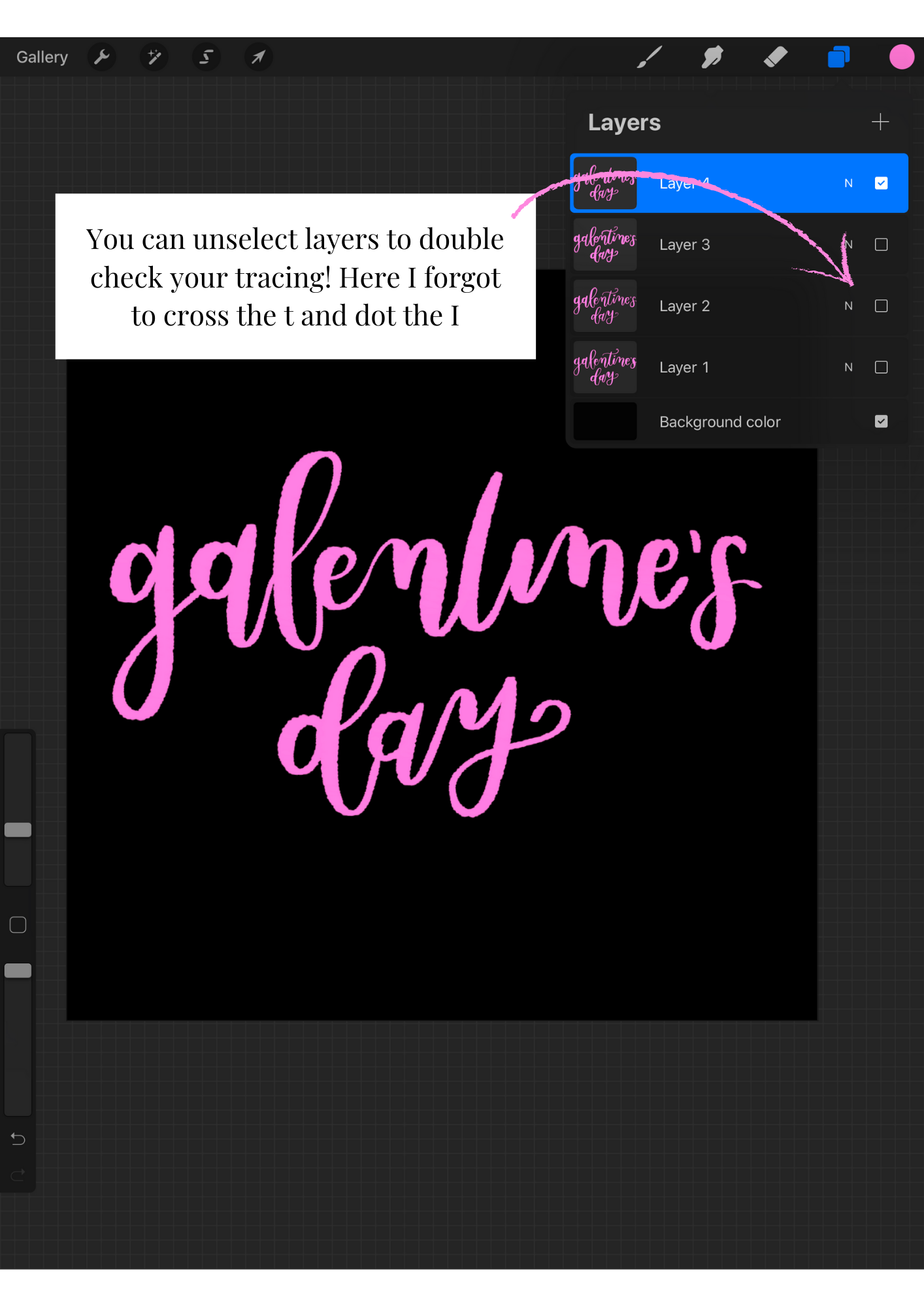Screen dimensions: 924x1307
Task: Tap the undo arrow
Action: point(18,1139)
